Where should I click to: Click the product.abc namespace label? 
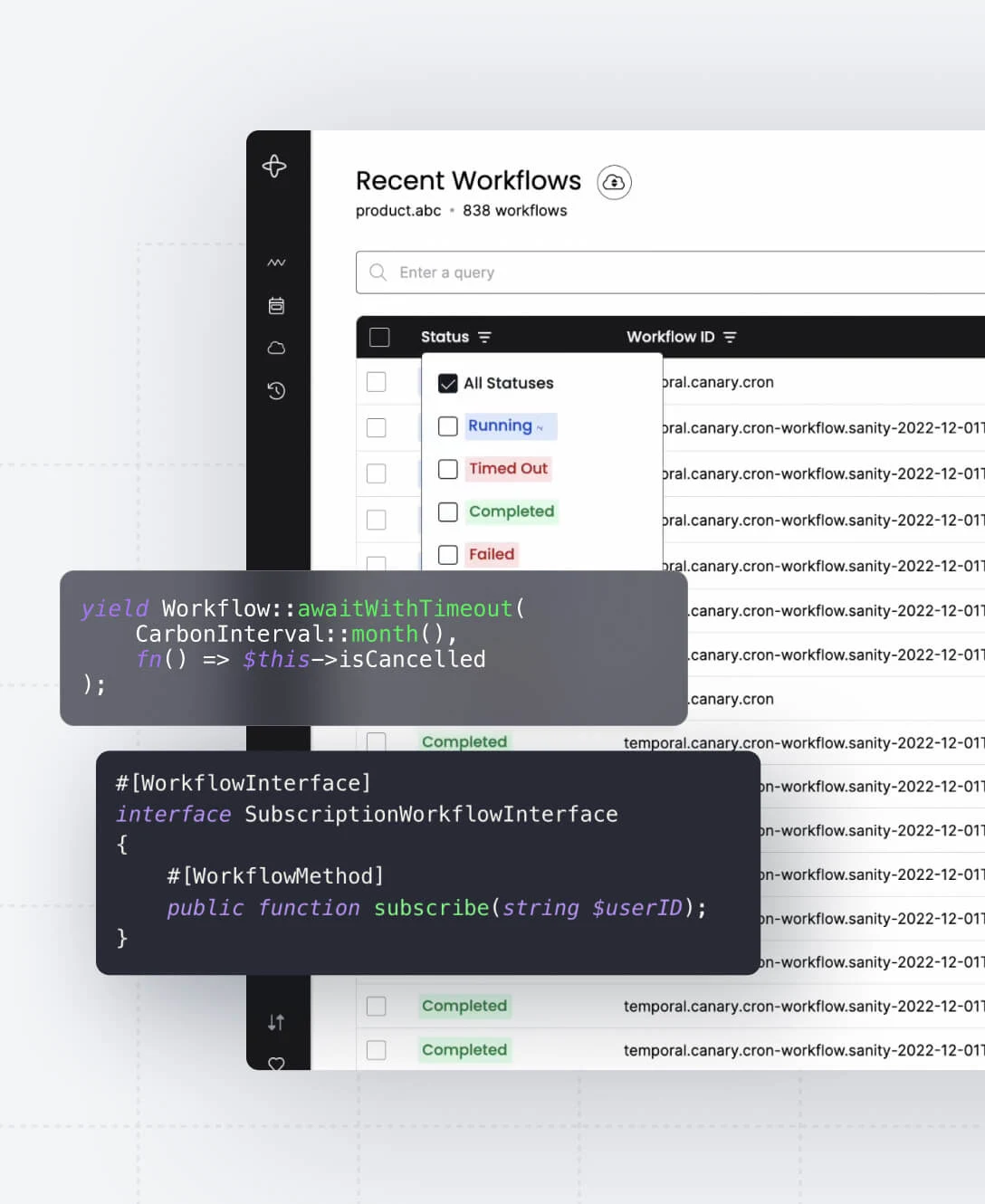[397, 210]
